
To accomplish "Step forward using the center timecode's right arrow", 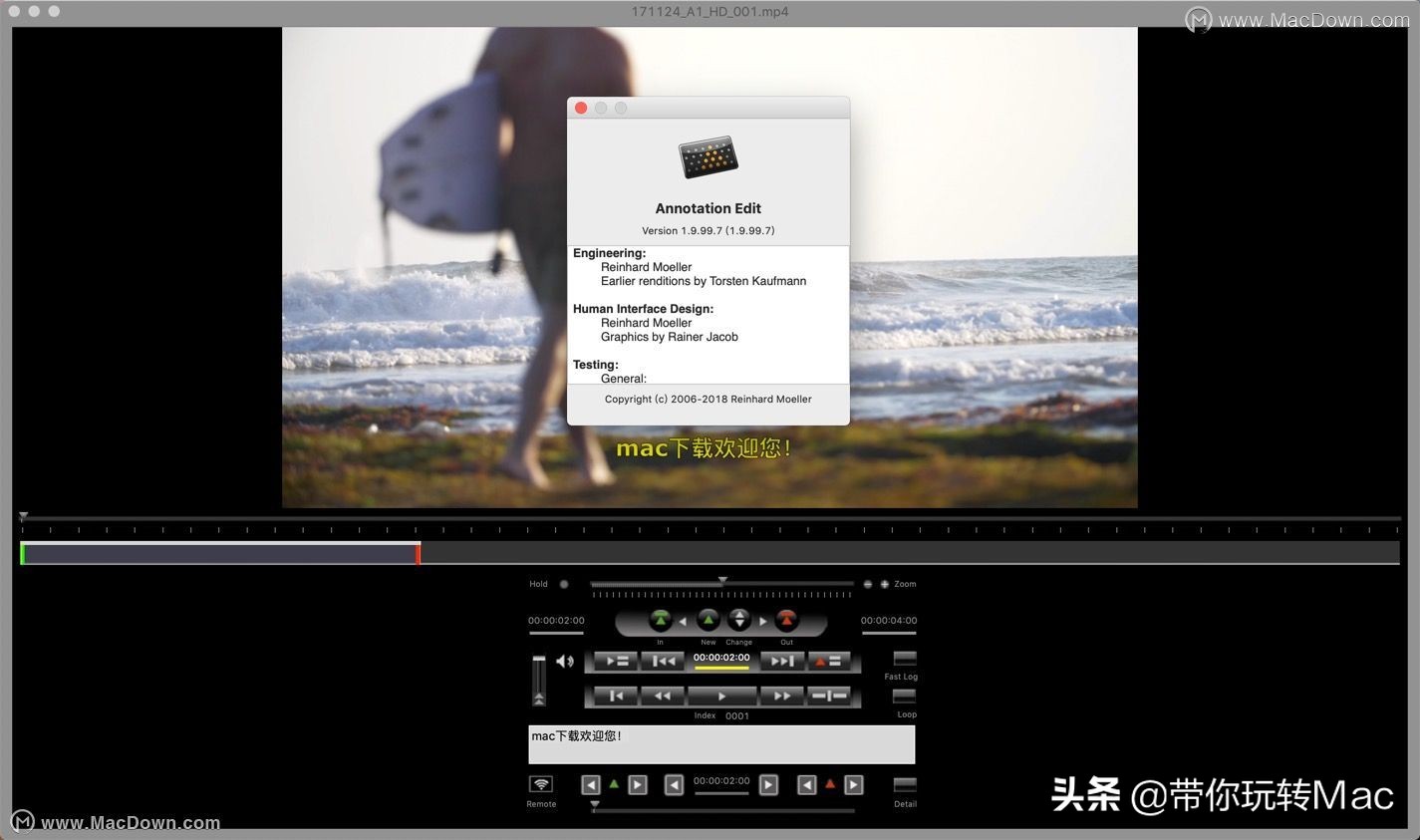I will pos(768,785).
